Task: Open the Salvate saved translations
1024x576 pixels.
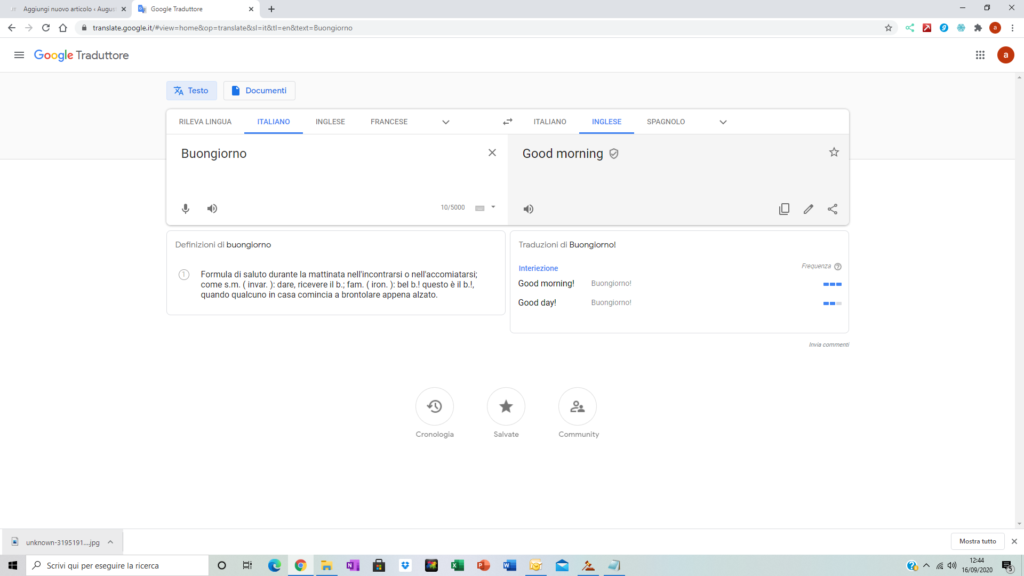Action: 505,407
